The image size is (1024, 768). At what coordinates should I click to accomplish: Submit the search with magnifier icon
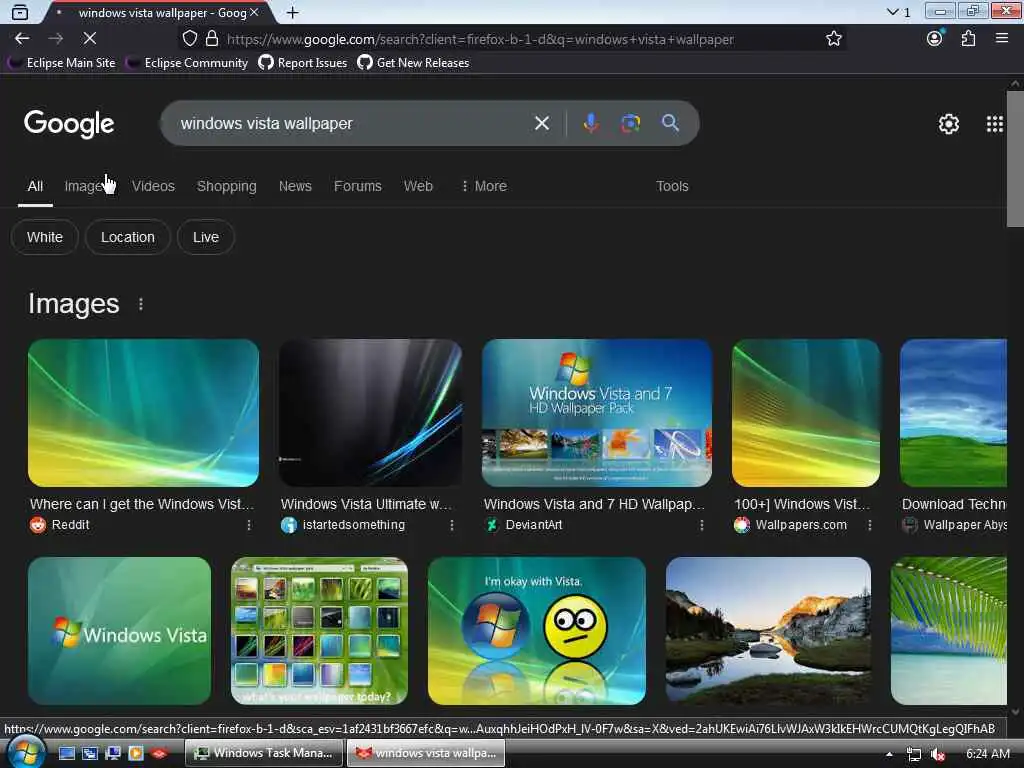coord(670,123)
